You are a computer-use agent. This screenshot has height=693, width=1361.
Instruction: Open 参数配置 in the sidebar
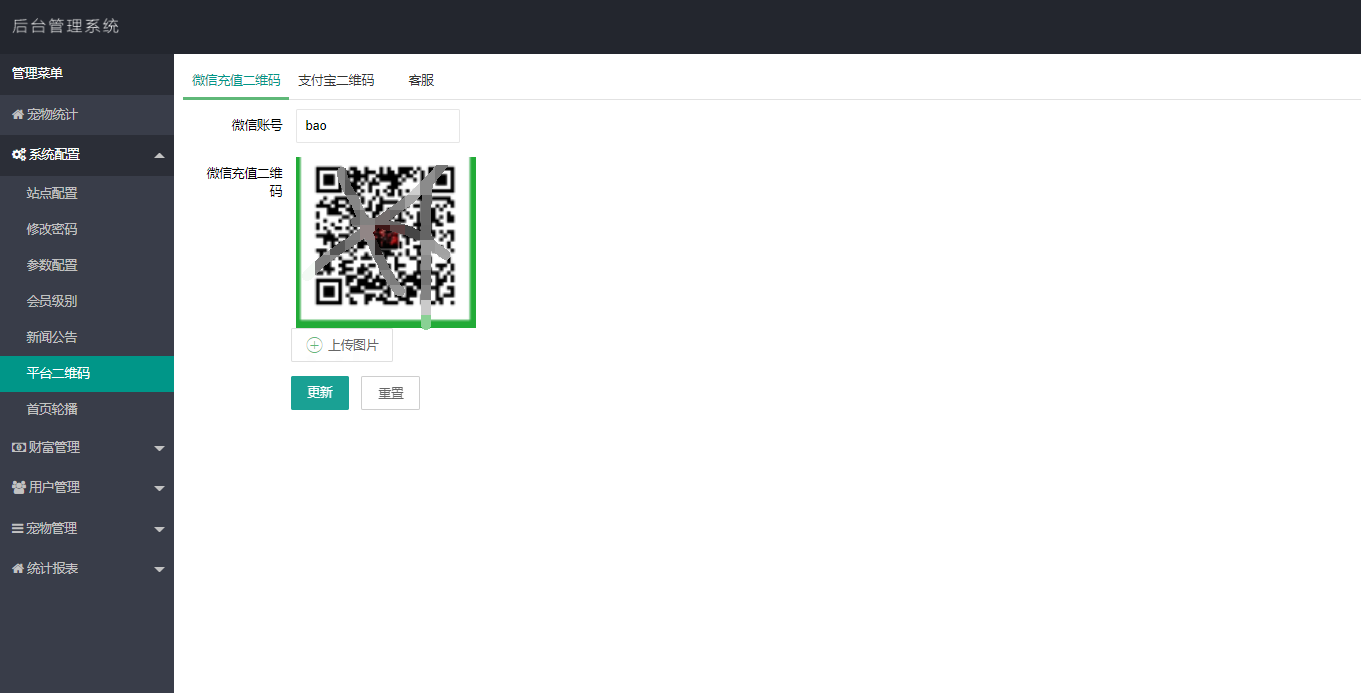(x=87, y=266)
